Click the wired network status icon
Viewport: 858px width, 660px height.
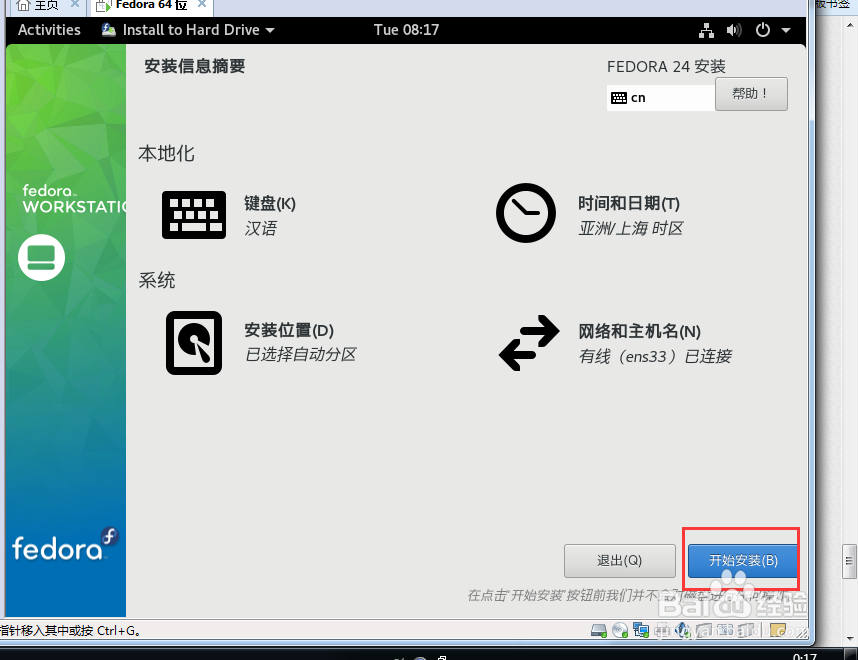(706, 30)
